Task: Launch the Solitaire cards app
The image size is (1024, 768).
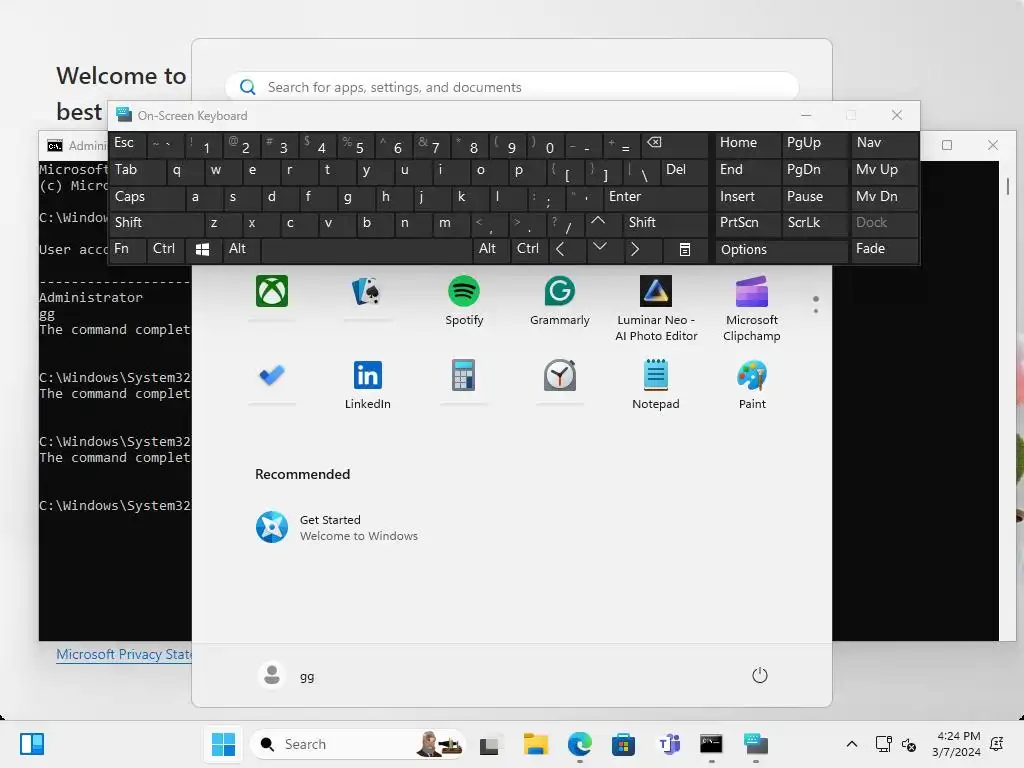Action: [x=367, y=291]
